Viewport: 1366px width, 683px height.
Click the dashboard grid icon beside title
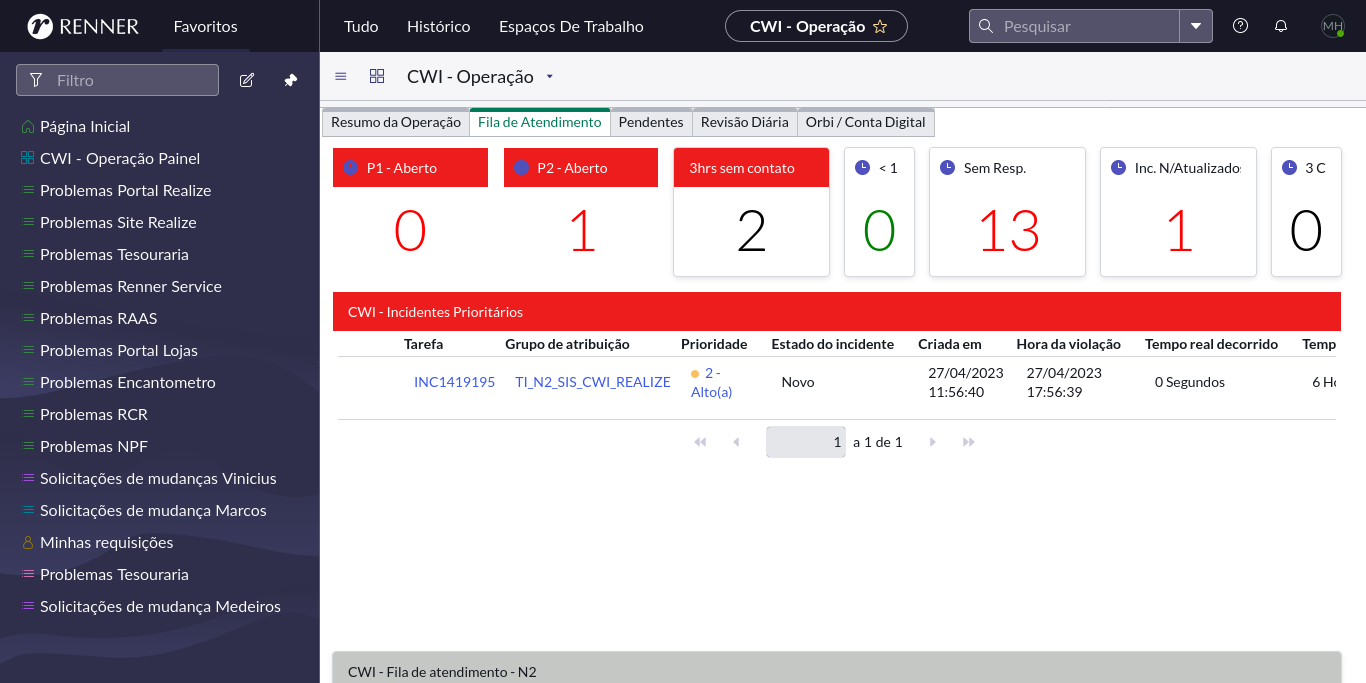[x=377, y=76]
